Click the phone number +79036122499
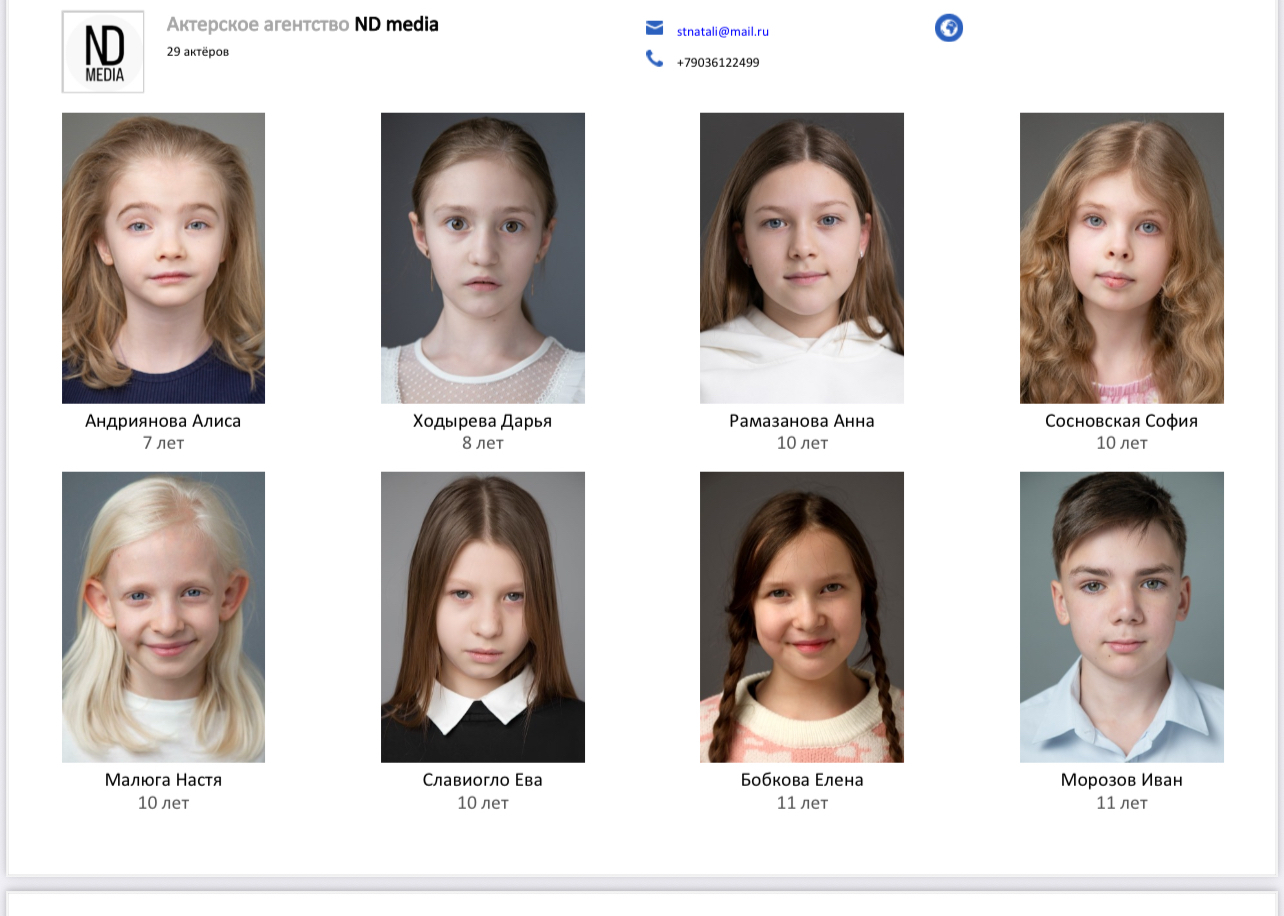The height and width of the screenshot is (916, 1284). click(x=718, y=62)
